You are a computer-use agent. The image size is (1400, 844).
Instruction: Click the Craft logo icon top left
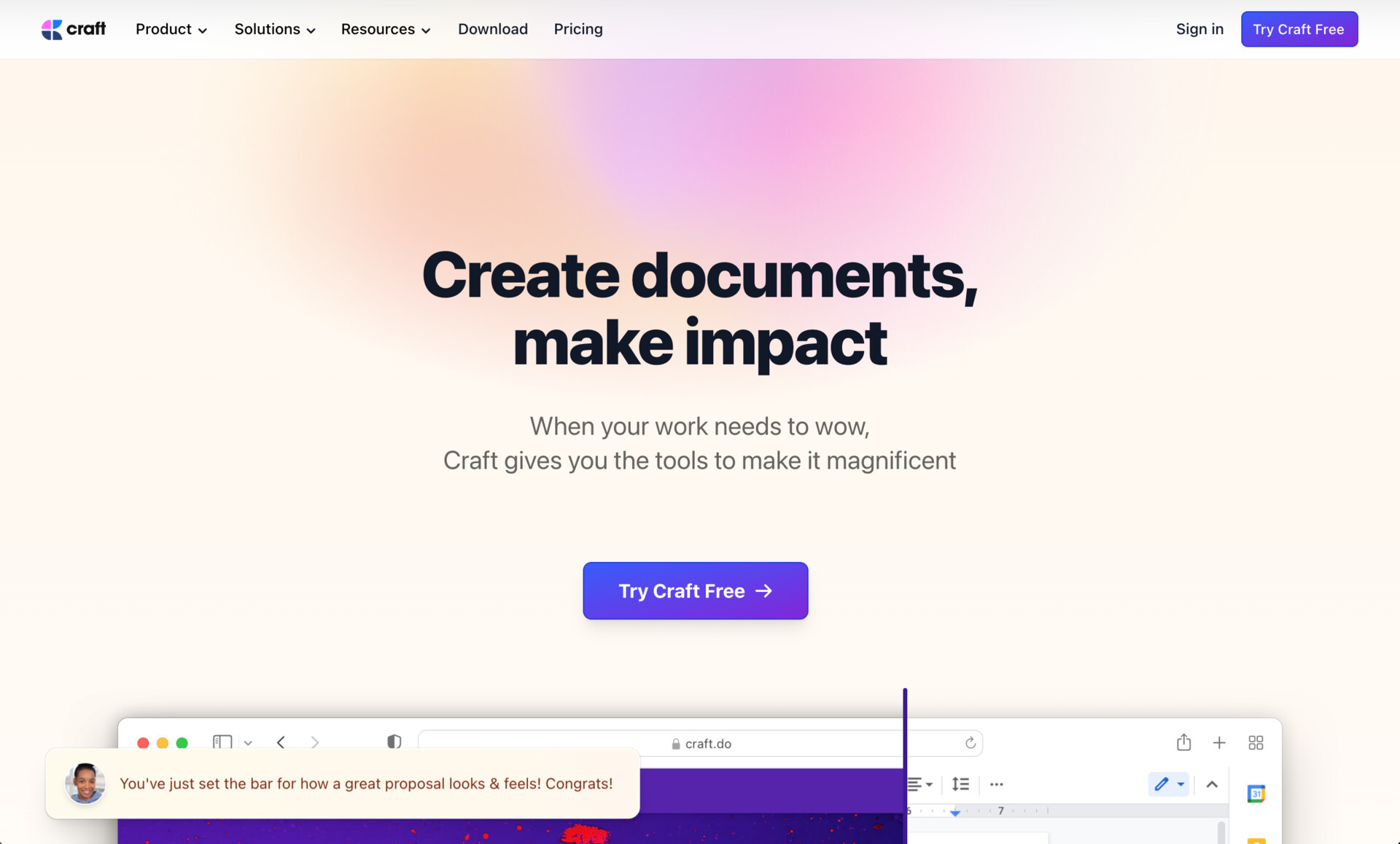click(x=52, y=28)
